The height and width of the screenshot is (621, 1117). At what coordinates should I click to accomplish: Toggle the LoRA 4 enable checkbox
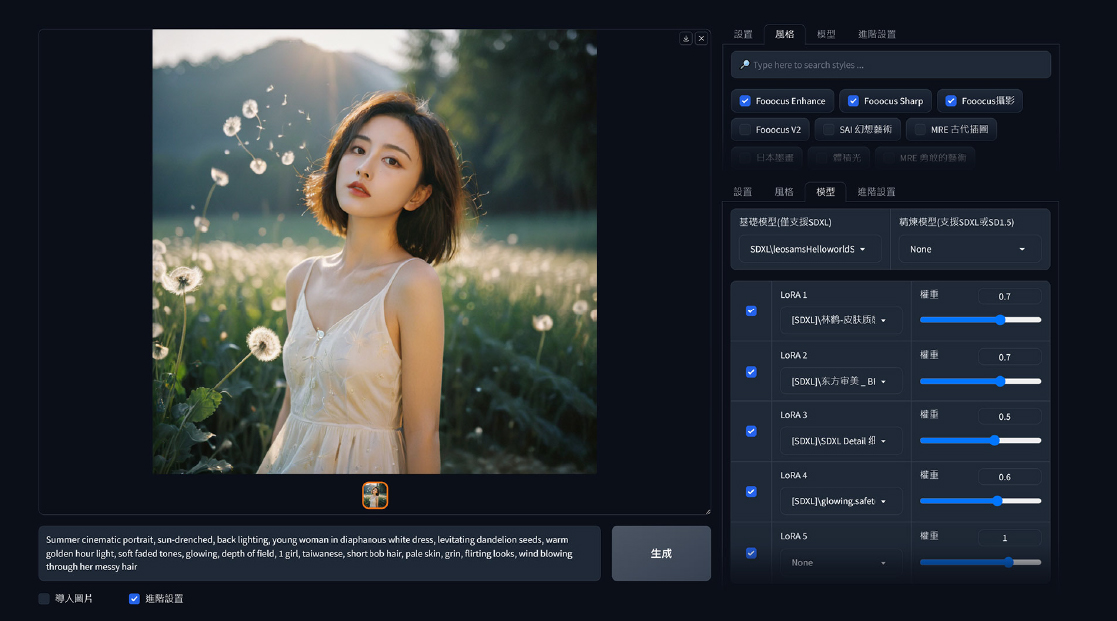click(751, 492)
